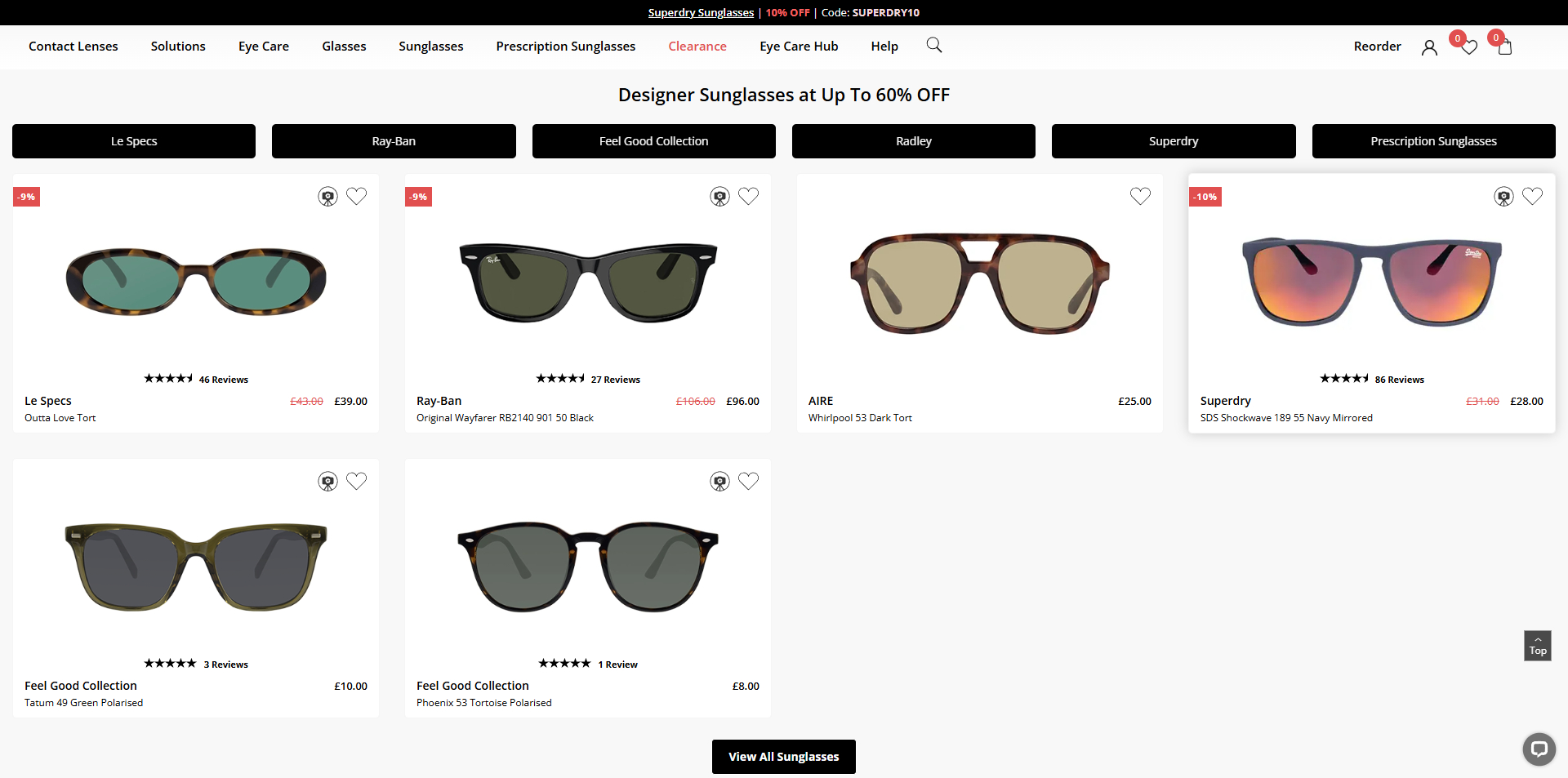Image resolution: width=1568 pixels, height=778 pixels.
Task: Open the Clearance menu item
Action: point(697,47)
